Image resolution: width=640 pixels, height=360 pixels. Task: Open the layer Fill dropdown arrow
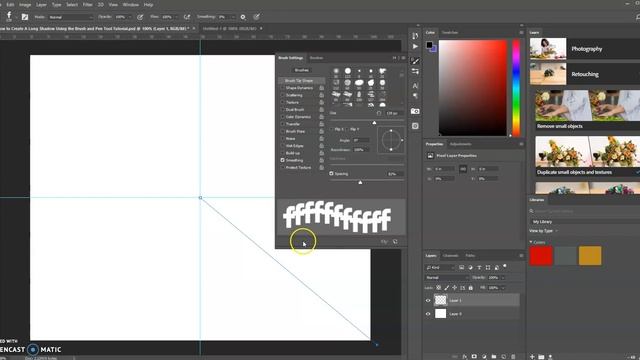(503, 288)
